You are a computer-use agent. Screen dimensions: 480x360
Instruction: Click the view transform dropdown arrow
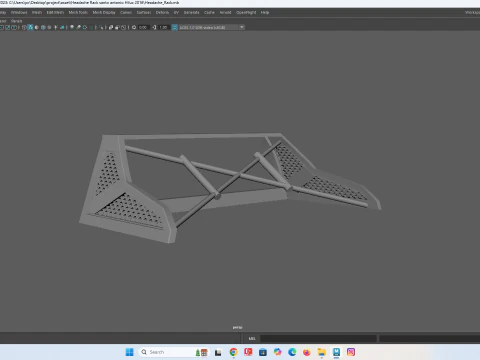pos(242,27)
